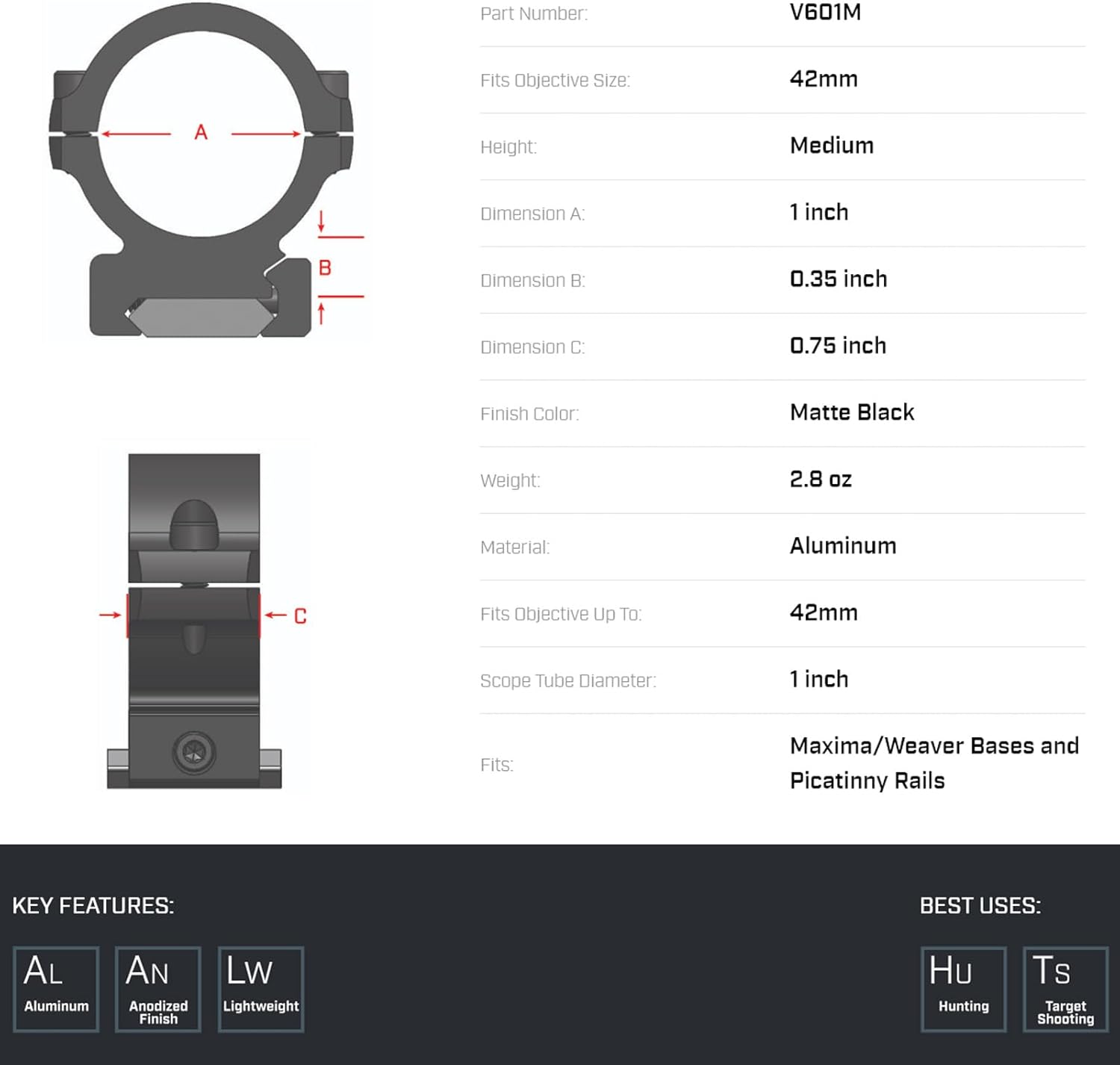Click the Fits label in last row
The image size is (1120, 1065).
pyautogui.click(x=497, y=765)
